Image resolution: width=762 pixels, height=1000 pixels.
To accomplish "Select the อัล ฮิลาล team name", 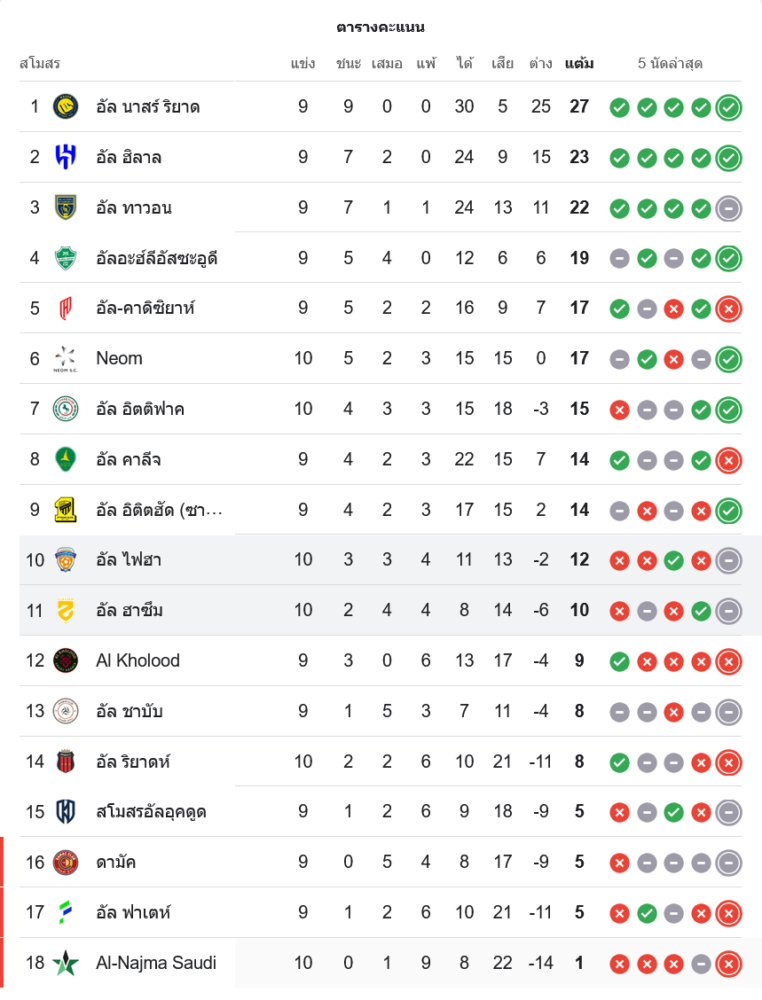I will [x=129, y=157].
